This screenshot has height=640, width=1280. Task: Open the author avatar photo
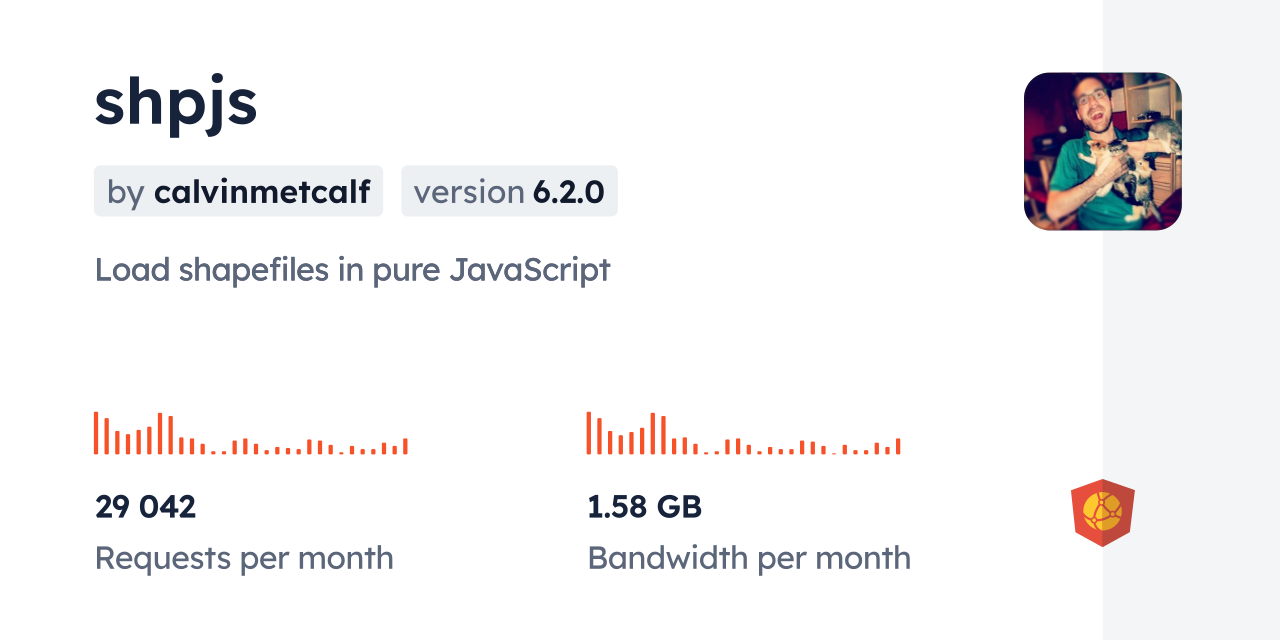(x=1102, y=151)
